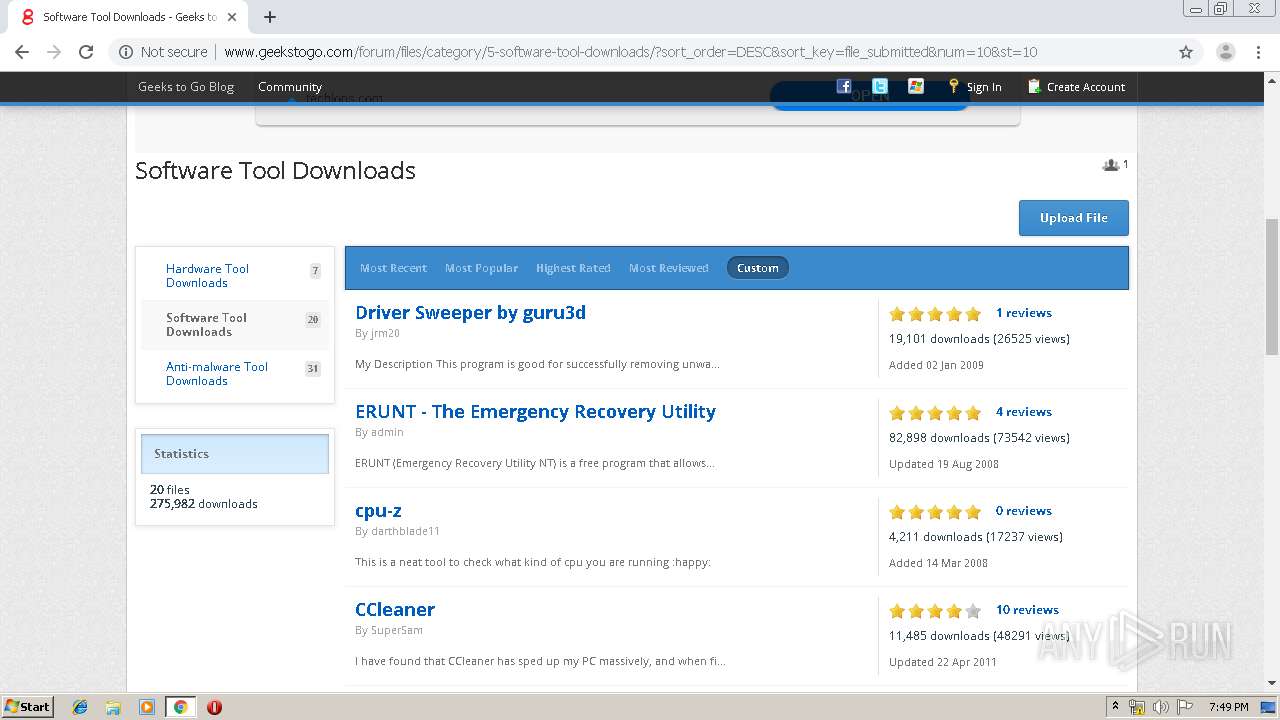Open the file explorer taskbar icon
The width and height of the screenshot is (1280, 720).
coord(113,707)
